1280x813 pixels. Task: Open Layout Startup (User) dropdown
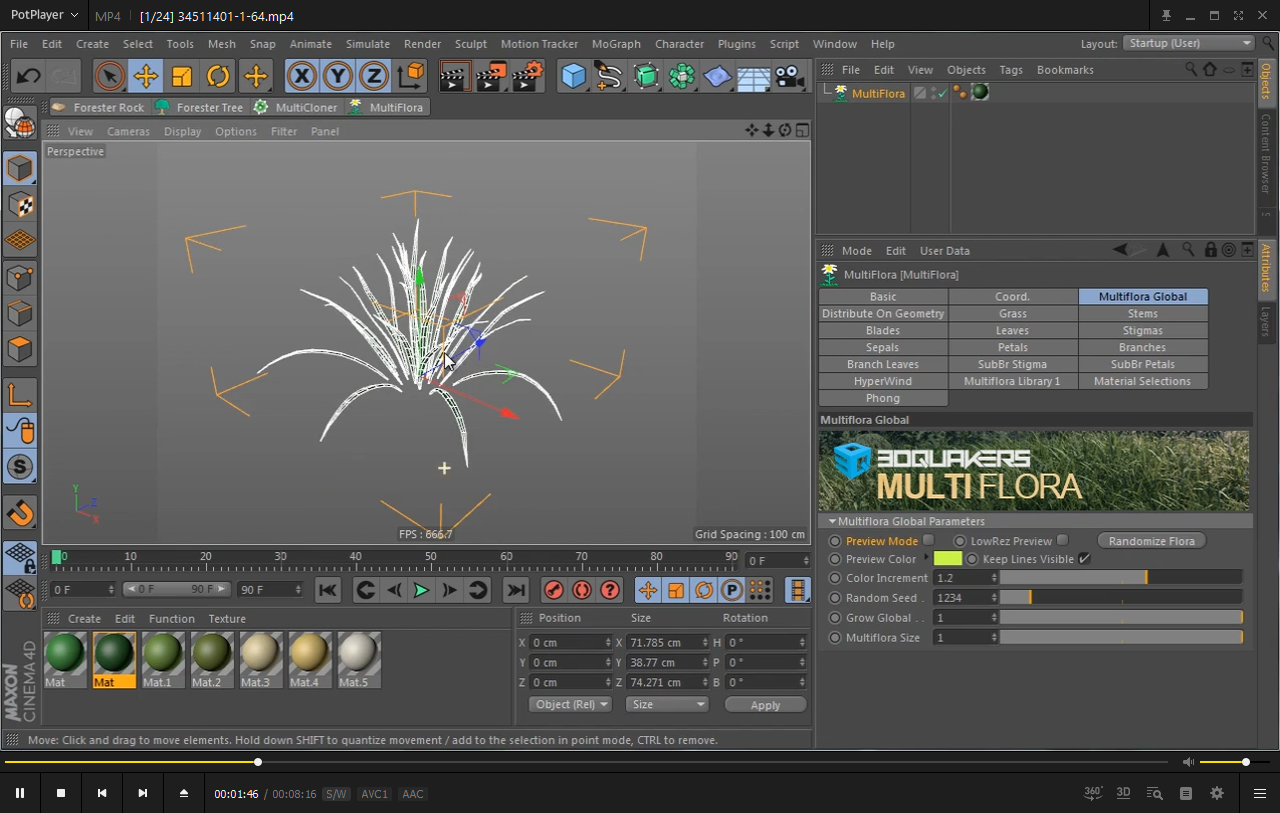(1188, 43)
